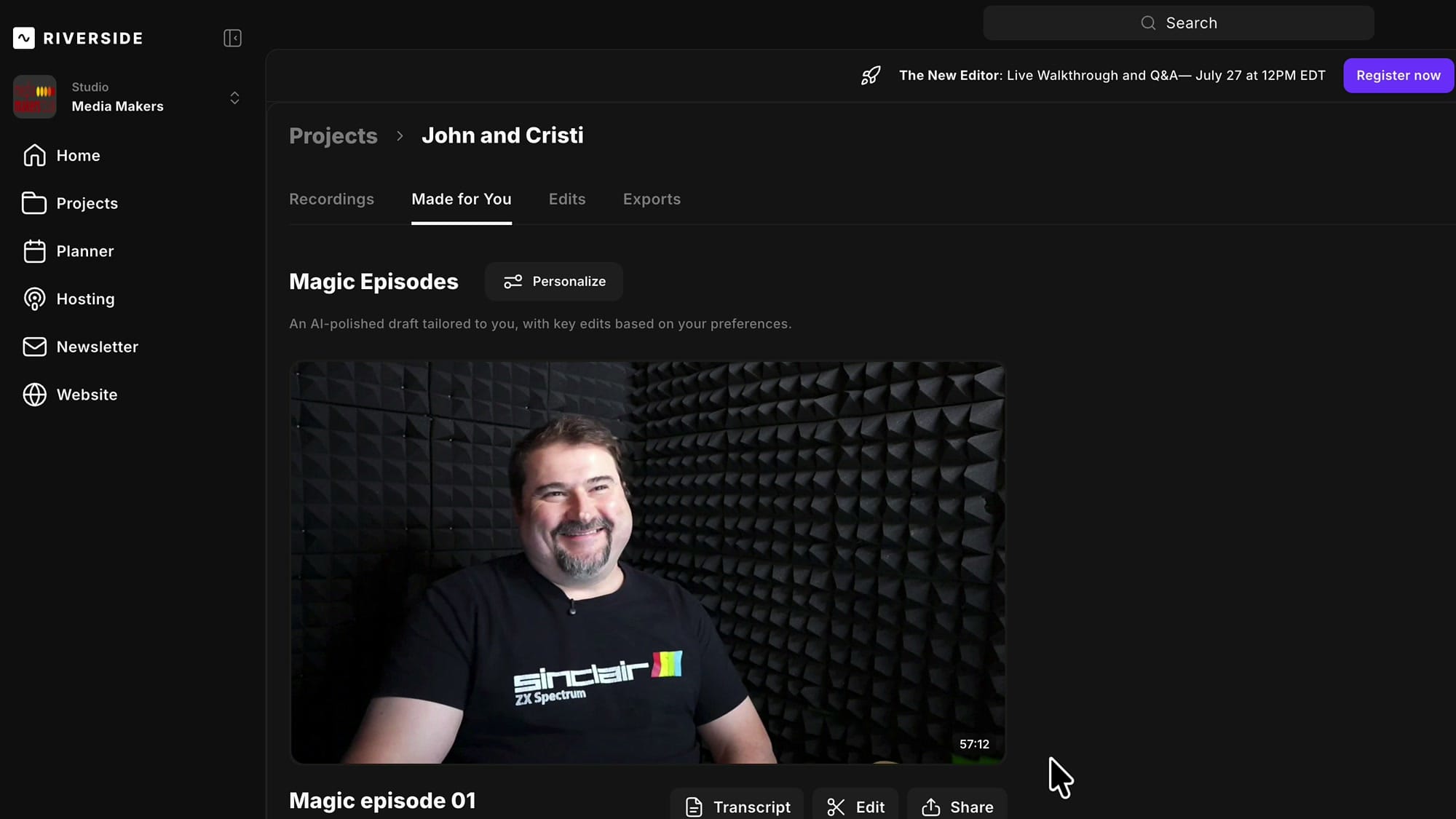
Task: Click the John and Cristi project title
Action: [502, 135]
